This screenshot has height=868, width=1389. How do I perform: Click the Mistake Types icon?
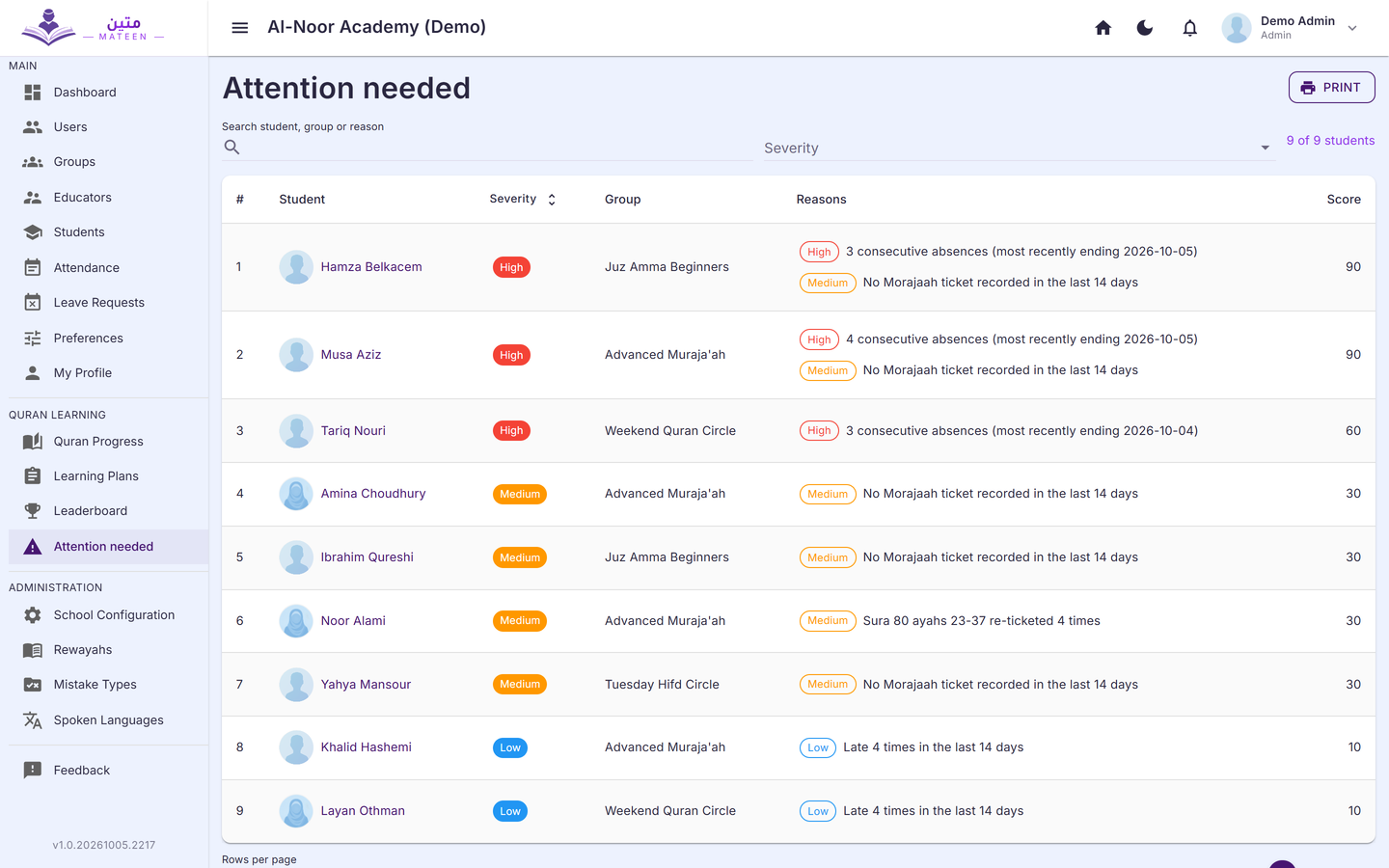[33, 685]
